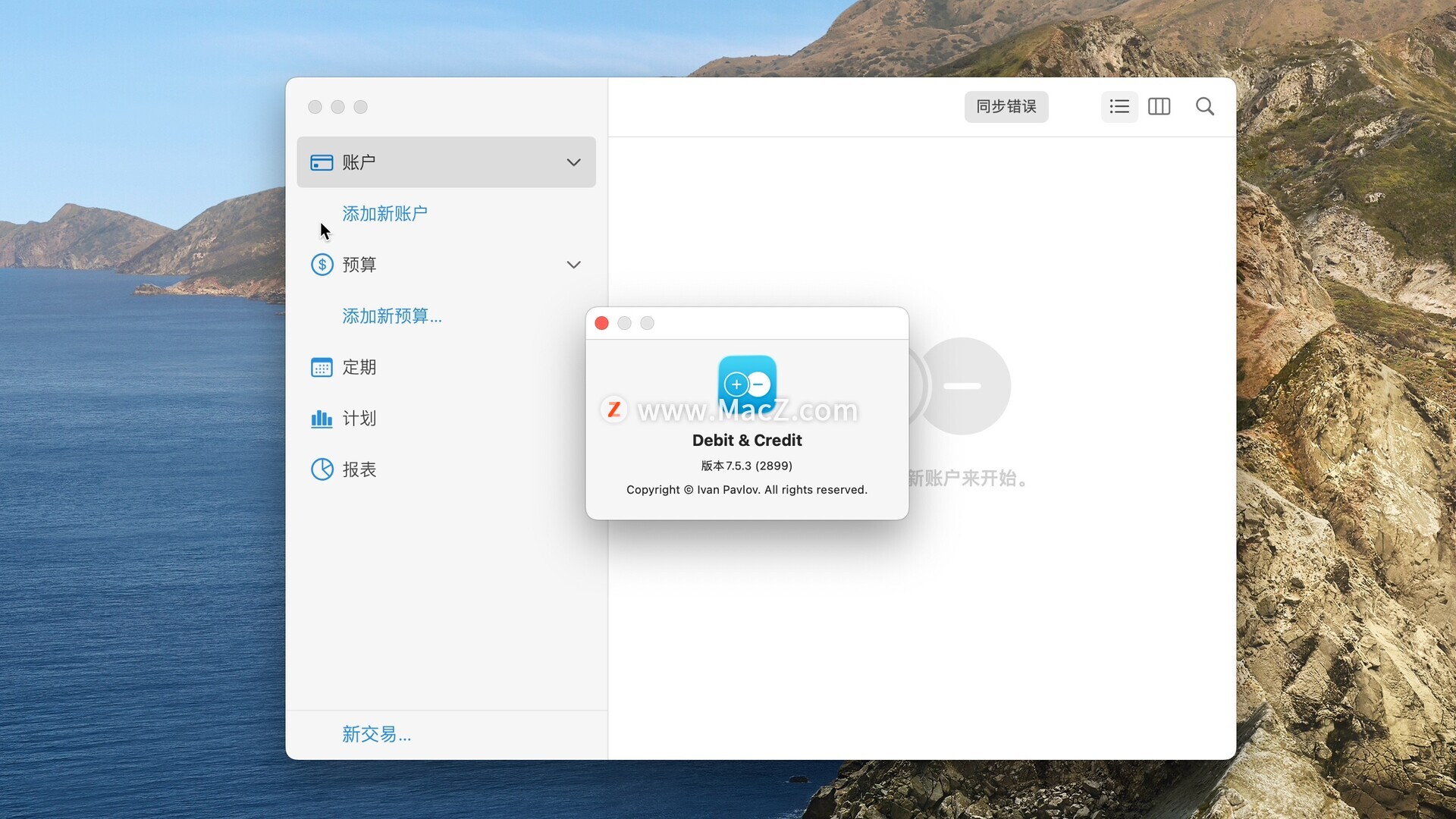The height and width of the screenshot is (819, 1456).
Task: Select 报表 in the sidebar
Action: click(x=359, y=469)
